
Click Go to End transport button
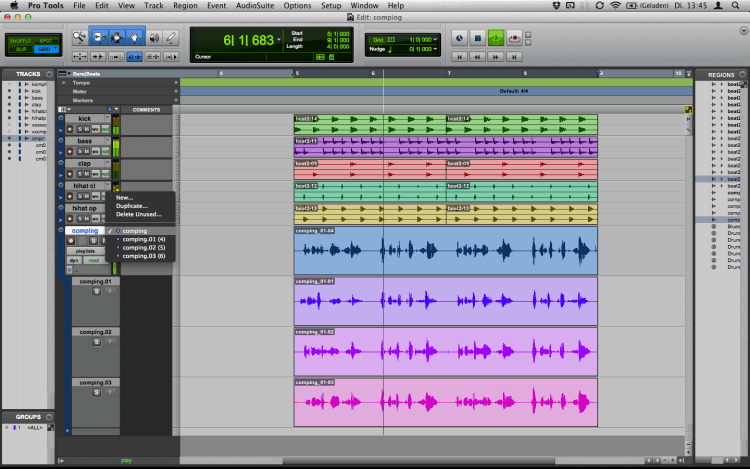click(x=514, y=56)
